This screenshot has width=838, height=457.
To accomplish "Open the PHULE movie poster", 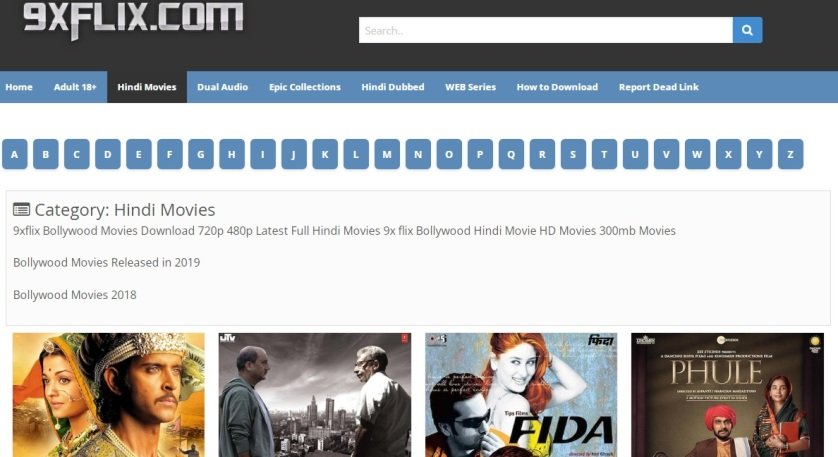I will click(727, 395).
